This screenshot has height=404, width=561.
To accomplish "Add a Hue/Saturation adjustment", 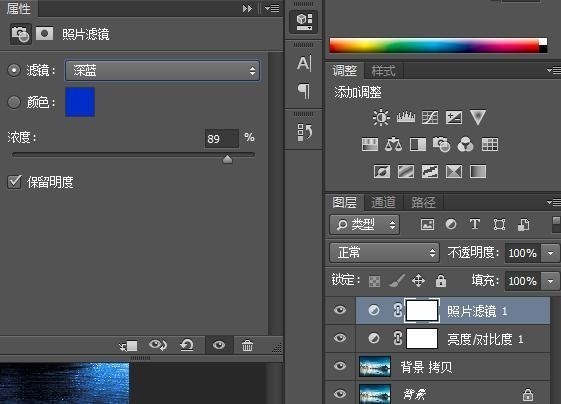I will [370, 145].
